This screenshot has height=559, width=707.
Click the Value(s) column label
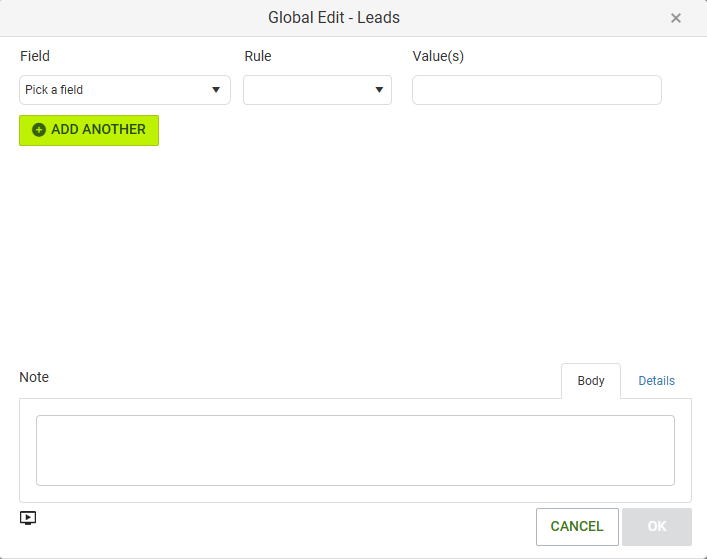pyautogui.click(x=438, y=56)
